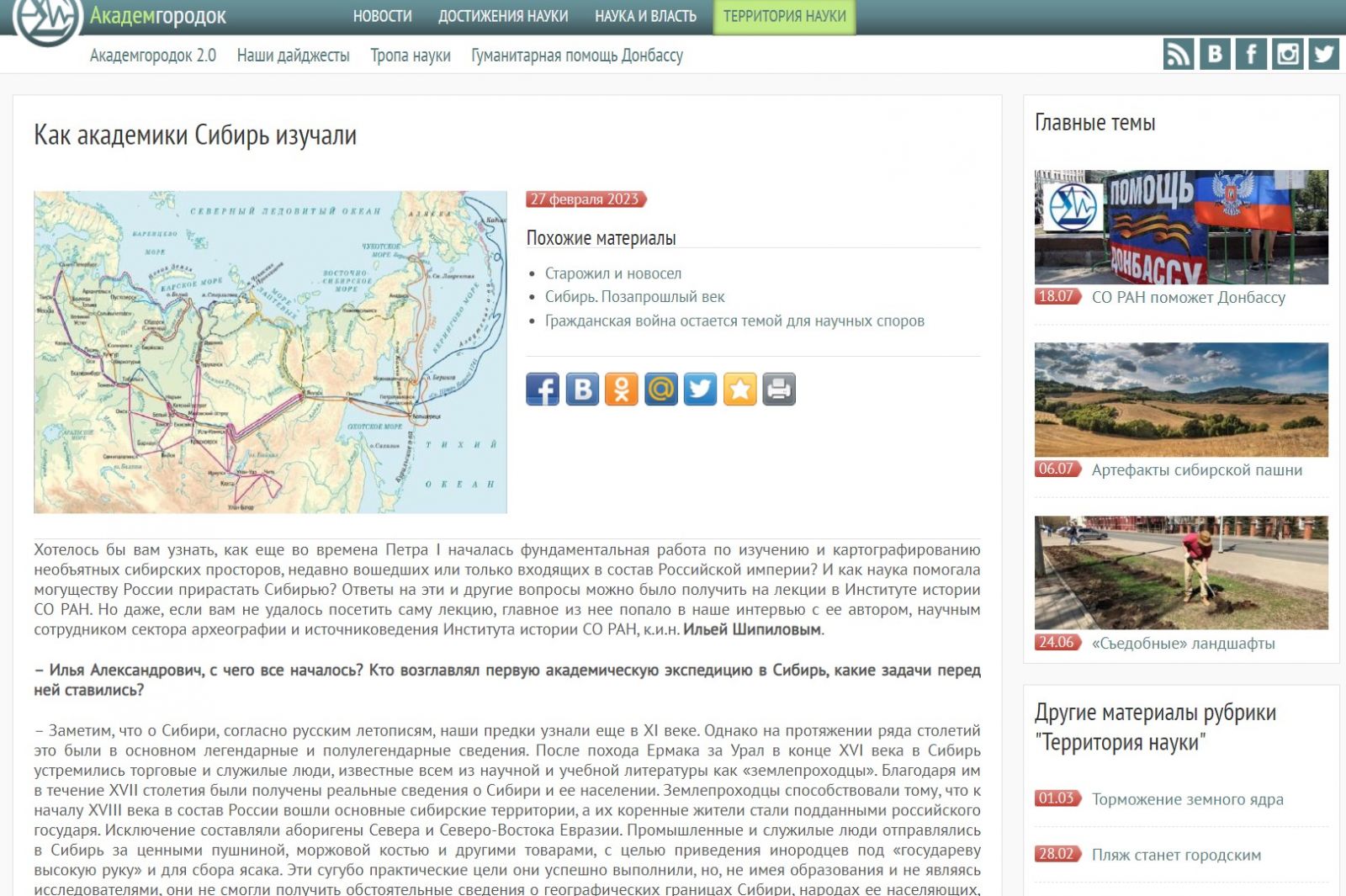Viewport: 1346px width, 896px height.
Task: Click the Академгородок site logo
Action: click(x=47, y=19)
